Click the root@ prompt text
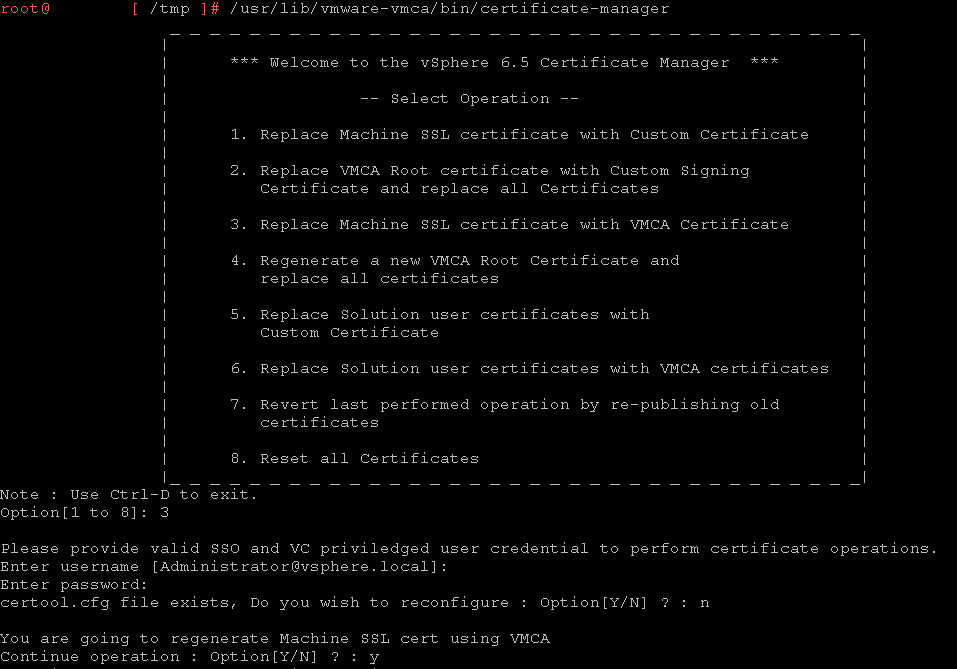 25,9
